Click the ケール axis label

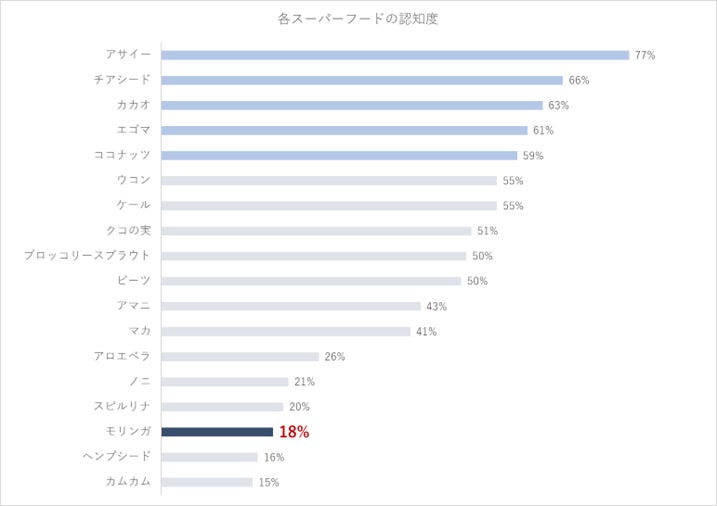[133, 205]
